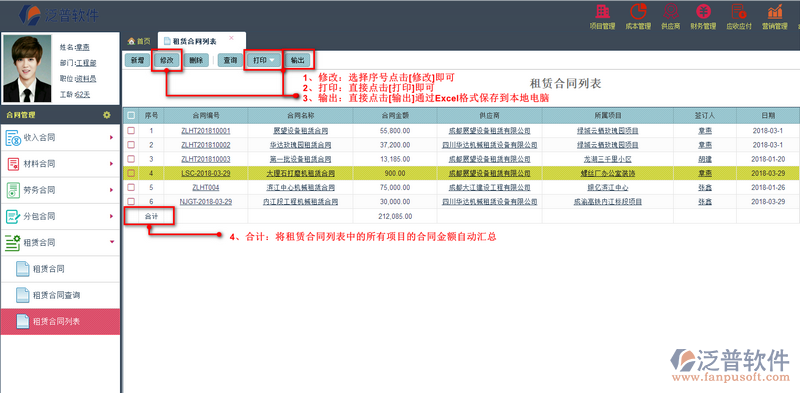This screenshot has width=800, height=393.
Task: Expand the 材料合同 submenu arrow
Action: 111,164
